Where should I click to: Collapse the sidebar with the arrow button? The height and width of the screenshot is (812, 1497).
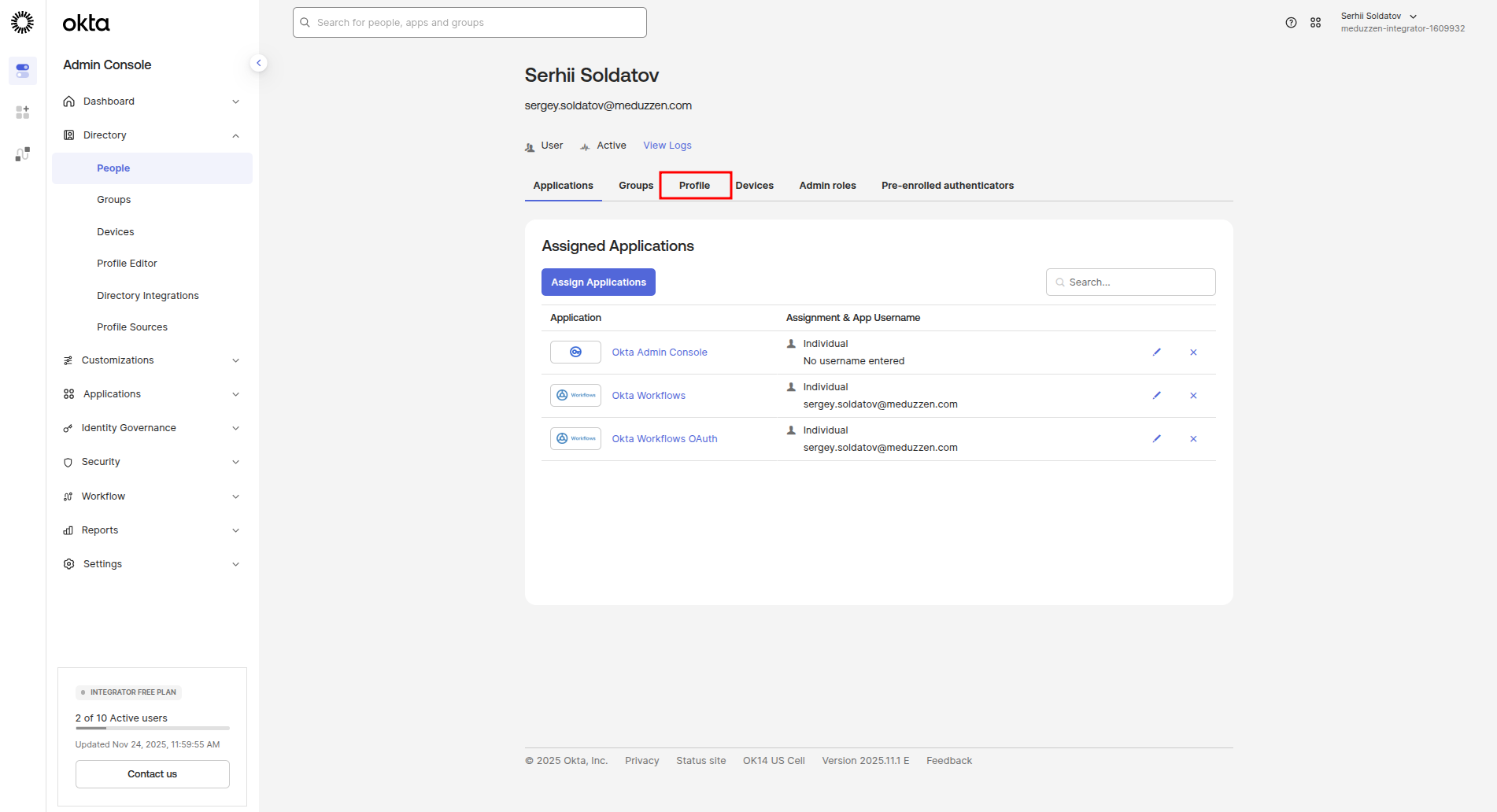pyautogui.click(x=259, y=63)
